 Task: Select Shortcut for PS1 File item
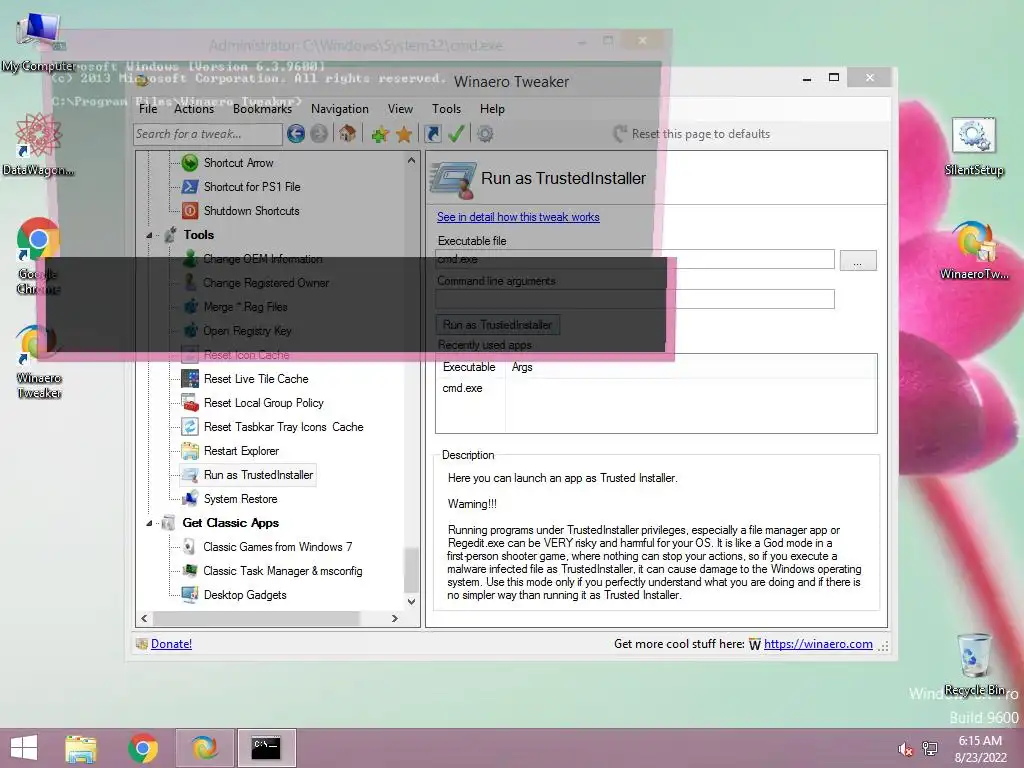click(x=252, y=187)
